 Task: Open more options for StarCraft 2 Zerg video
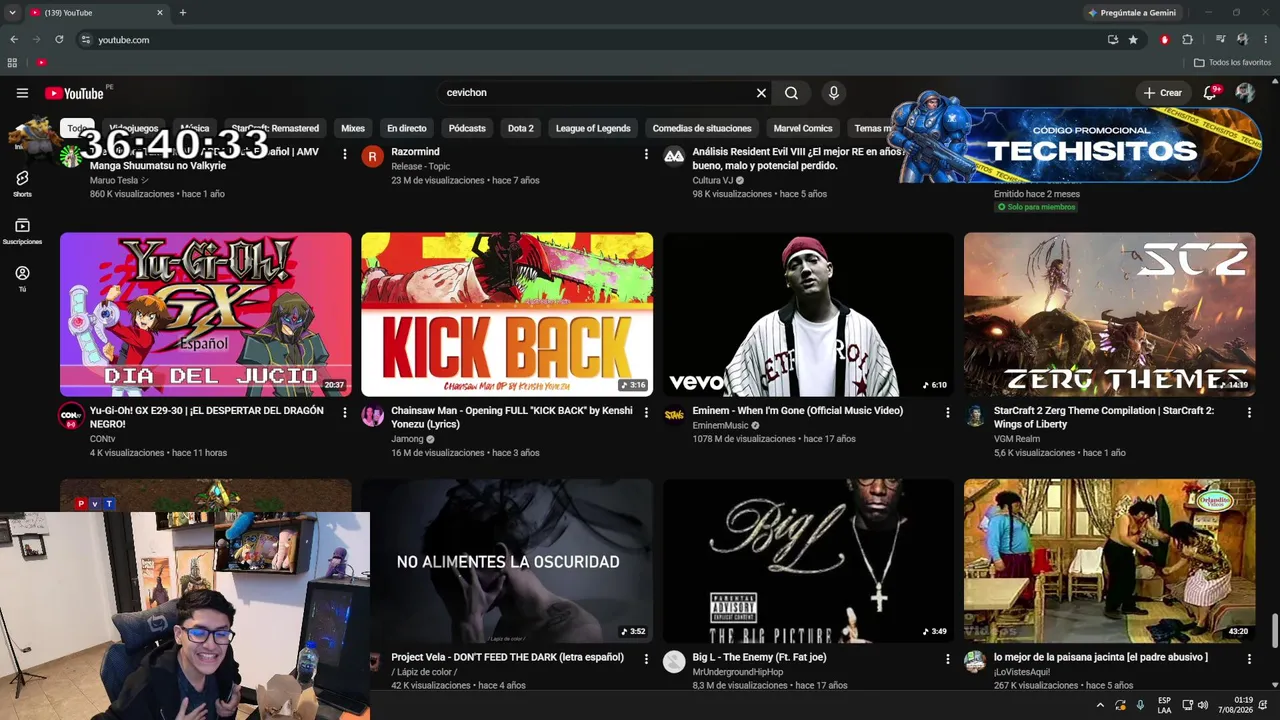[x=1249, y=412]
